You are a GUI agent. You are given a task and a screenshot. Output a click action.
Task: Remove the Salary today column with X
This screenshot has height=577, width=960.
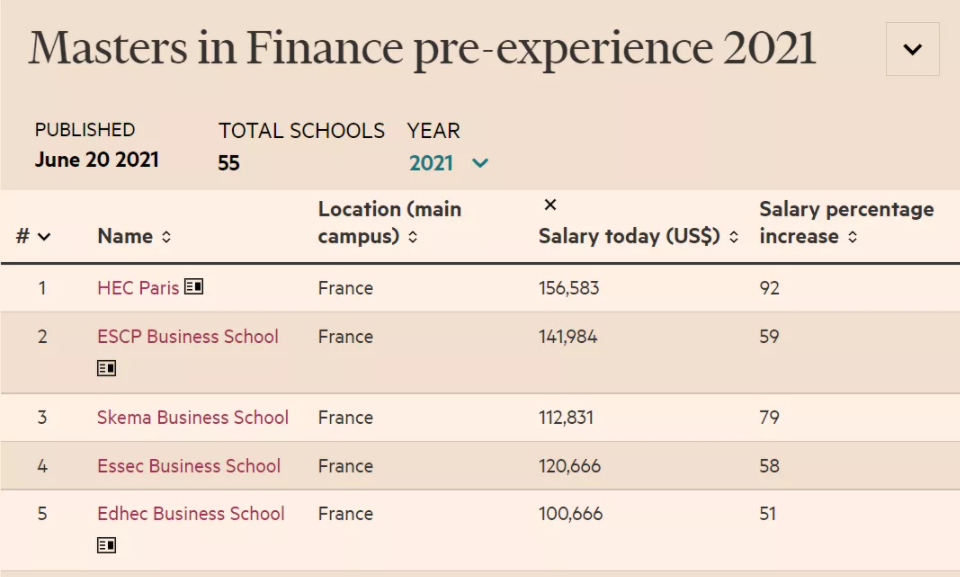pyautogui.click(x=550, y=205)
